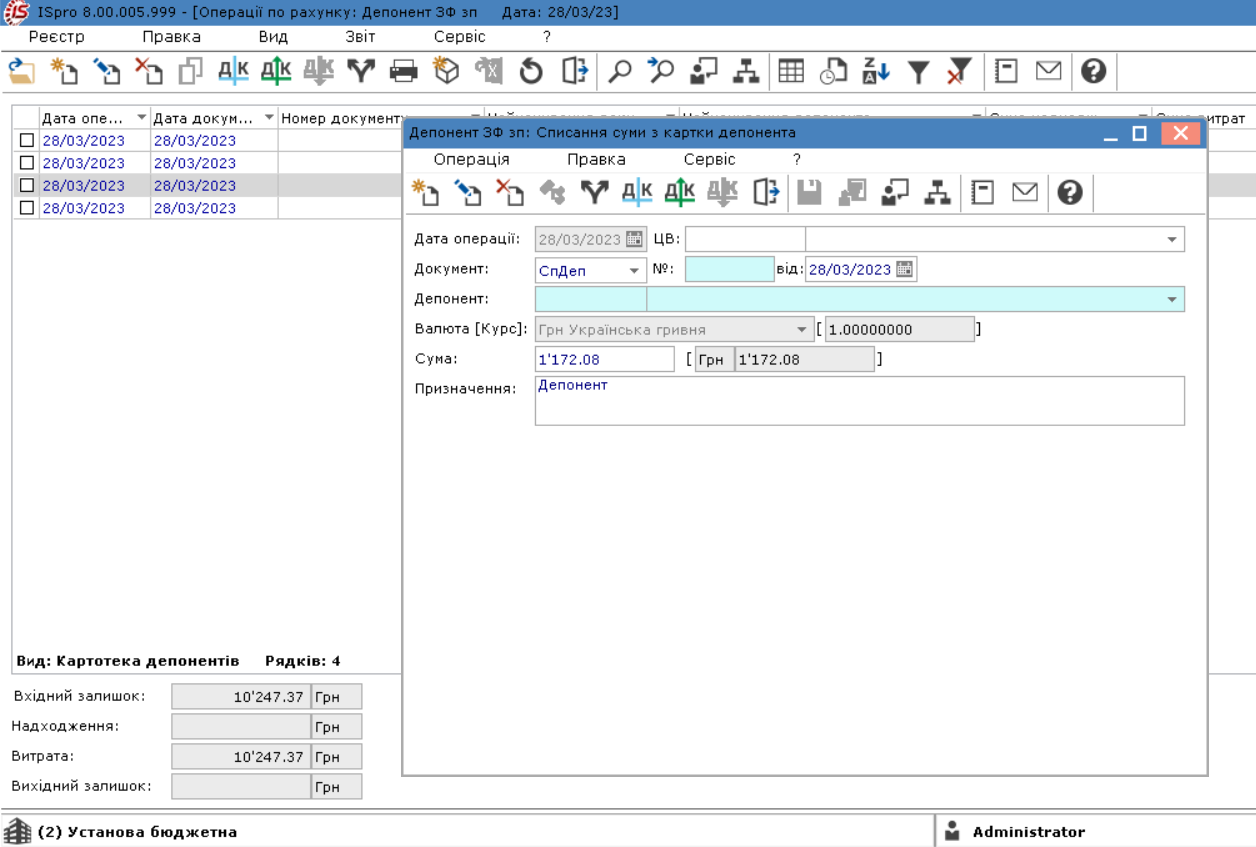Click the envelope mail icon in main toolbar
Screen dimensions: 1256x847
click(x=1048, y=71)
